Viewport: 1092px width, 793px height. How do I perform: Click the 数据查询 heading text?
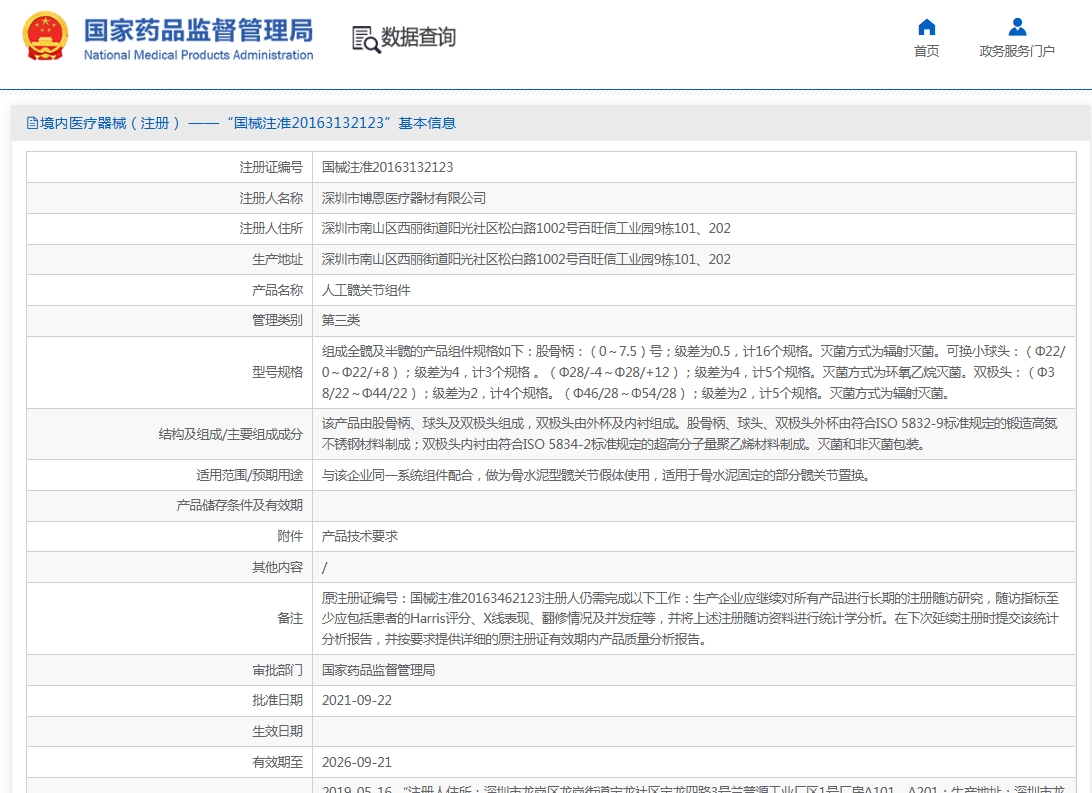tap(418, 37)
